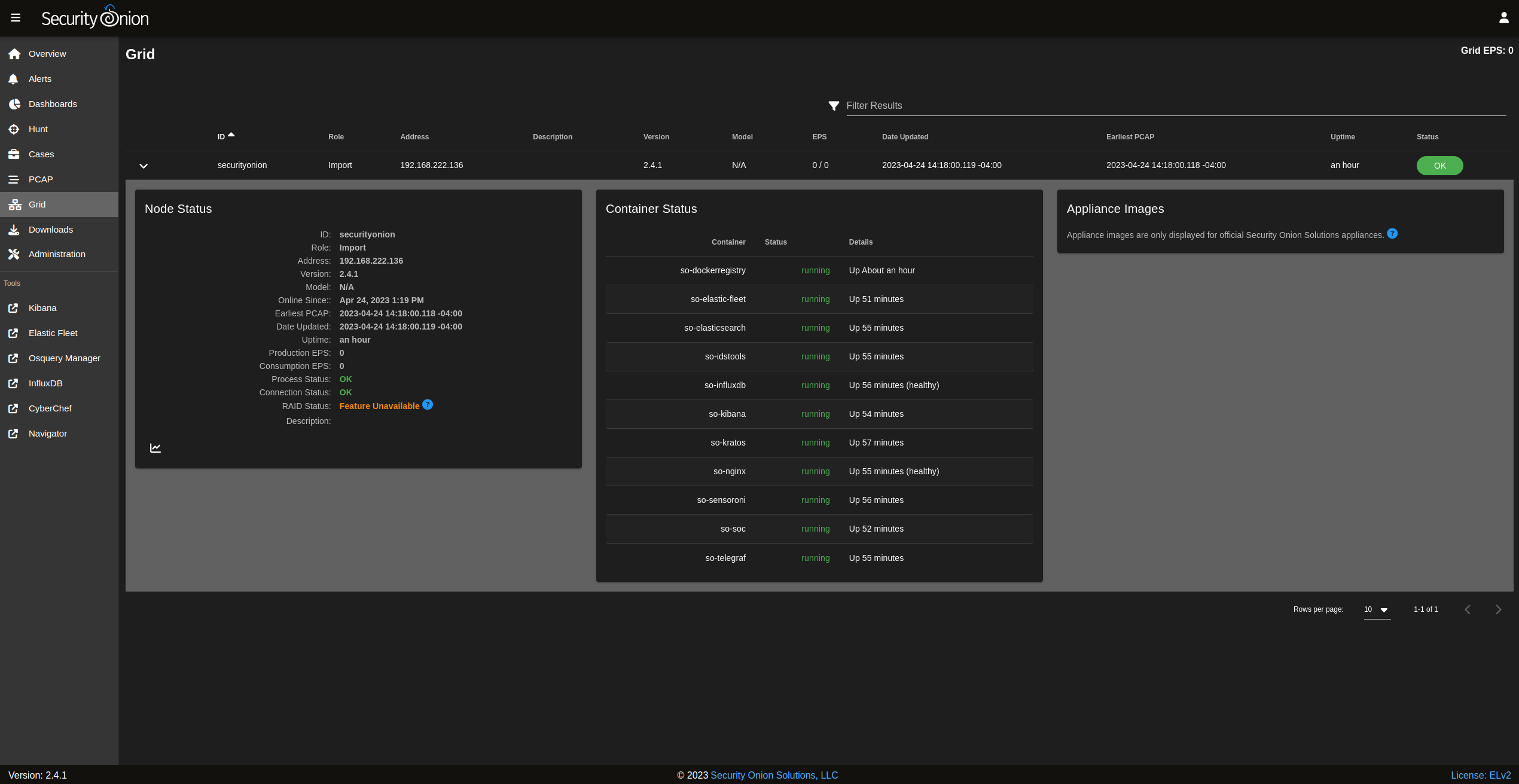Go to next page of grid results
This screenshot has width=1519, height=784.
coord(1499,609)
